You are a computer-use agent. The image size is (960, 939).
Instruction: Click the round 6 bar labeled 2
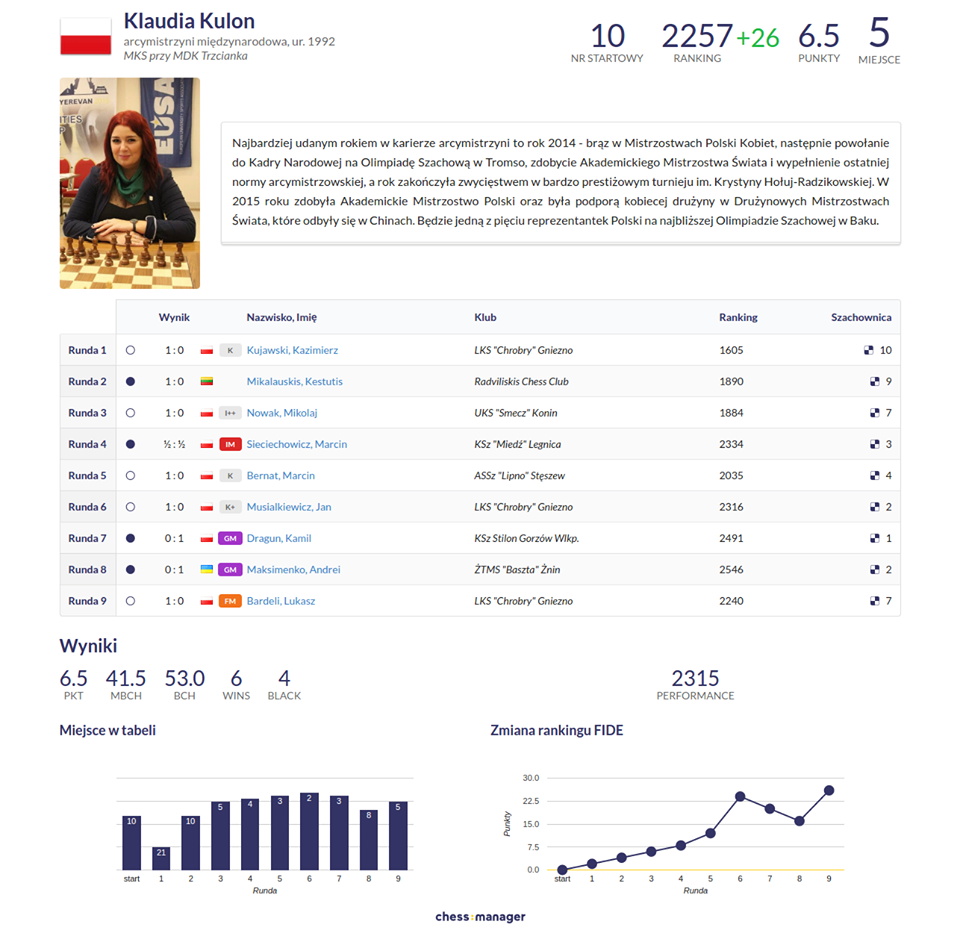309,831
